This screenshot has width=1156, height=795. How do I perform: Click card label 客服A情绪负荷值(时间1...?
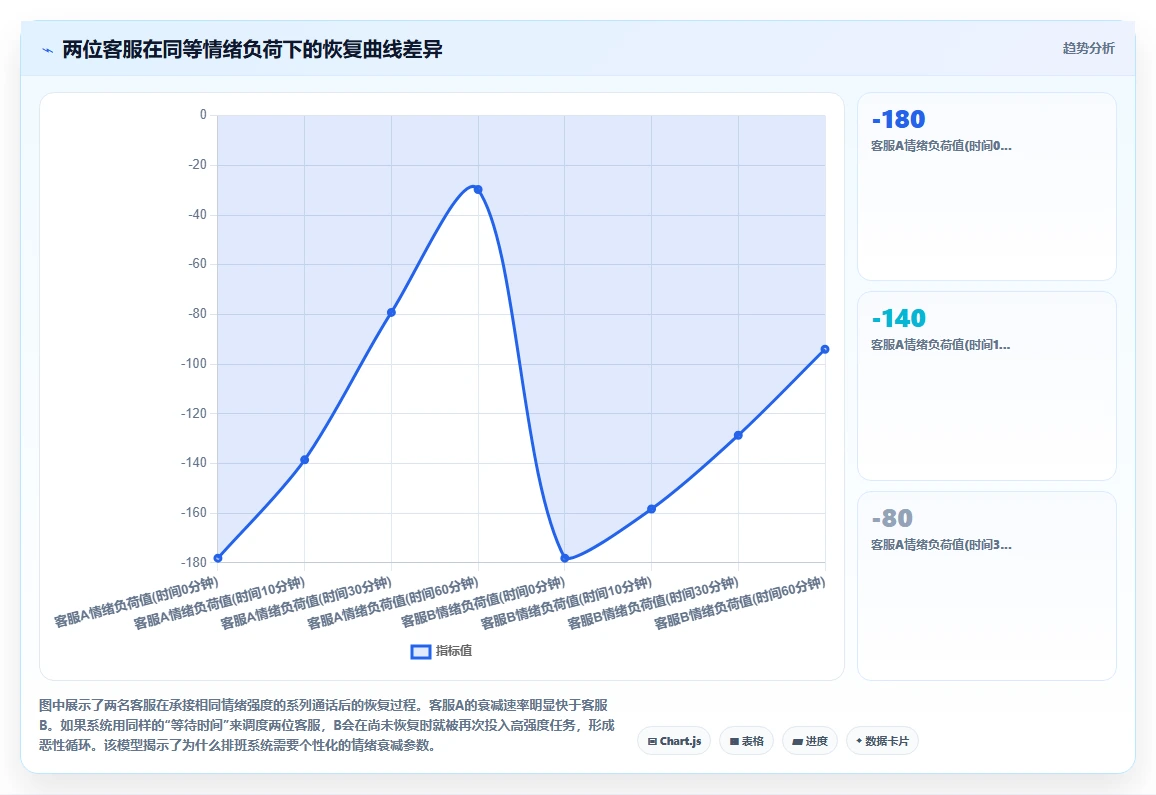941,345
